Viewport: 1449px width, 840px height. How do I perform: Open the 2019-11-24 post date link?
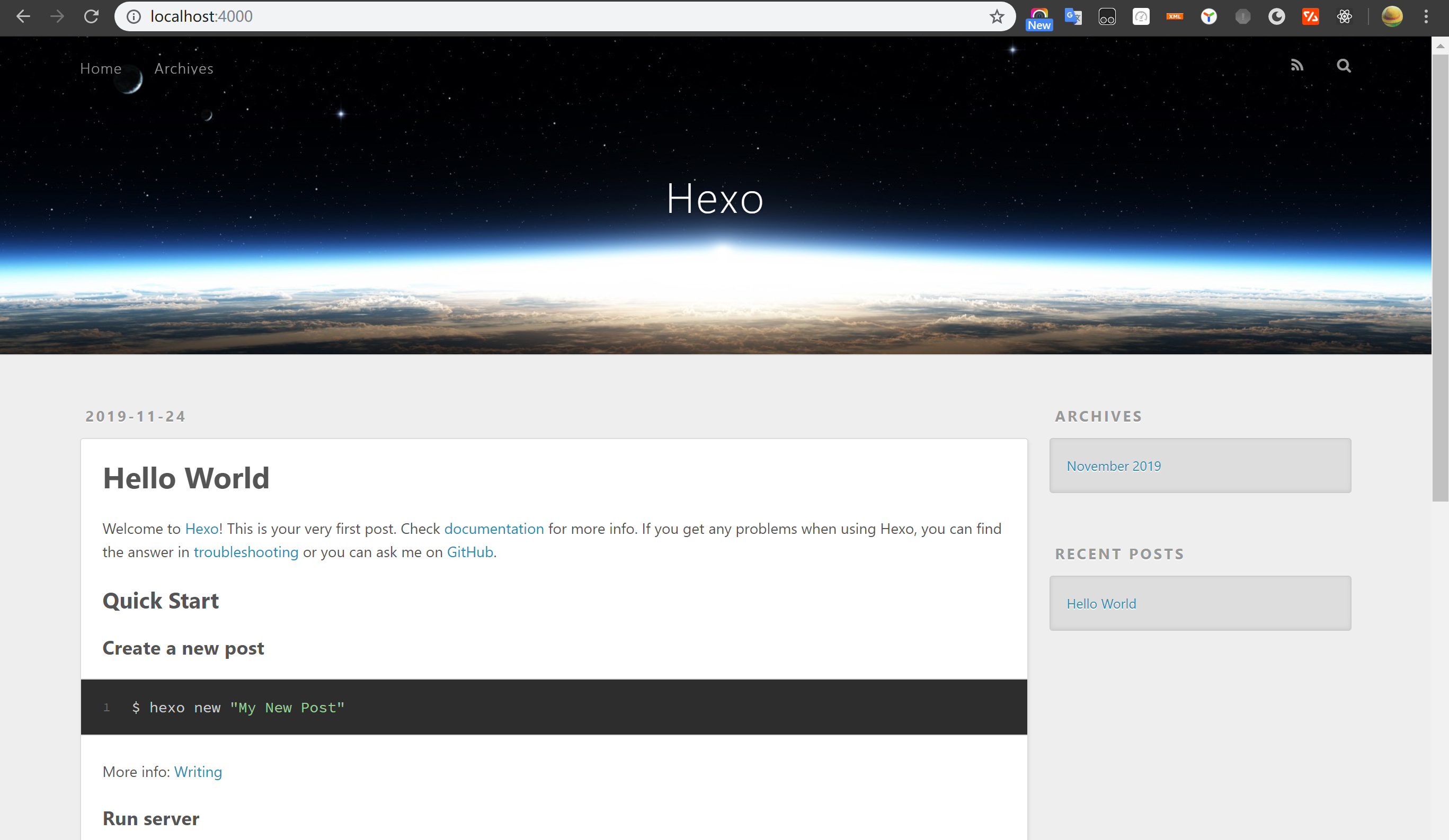point(135,416)
